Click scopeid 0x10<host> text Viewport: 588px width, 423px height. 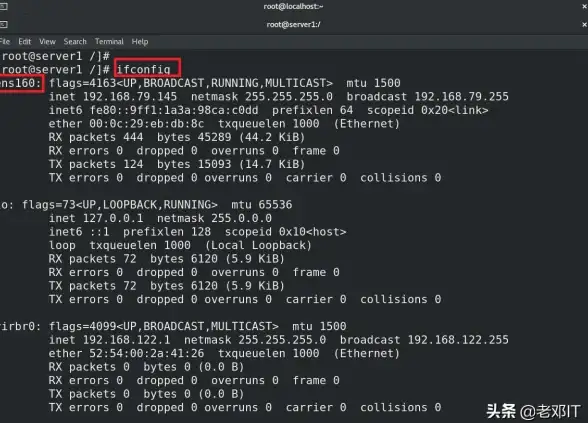coord(285,232)
